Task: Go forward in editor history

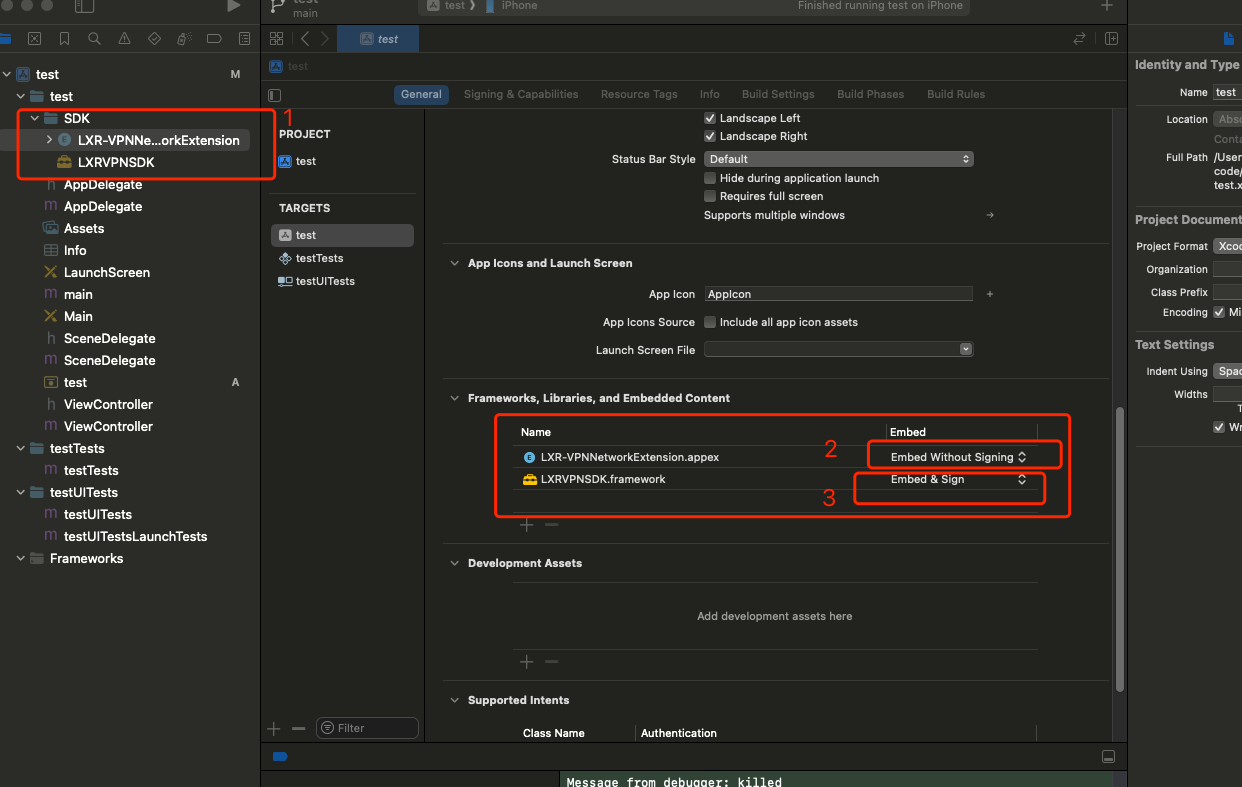Action: (324, 39)
